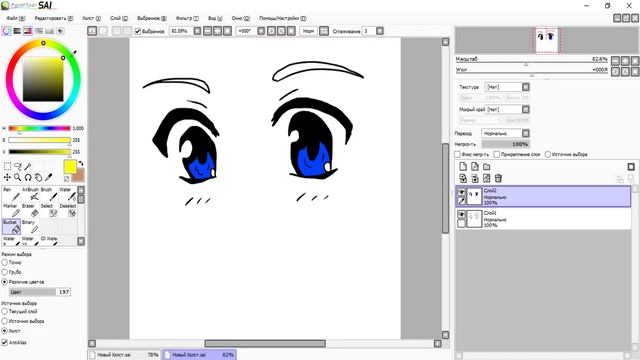Swap foreground and background colors
The width and height of the screenshot is (640, 360).
coord(81,164)
